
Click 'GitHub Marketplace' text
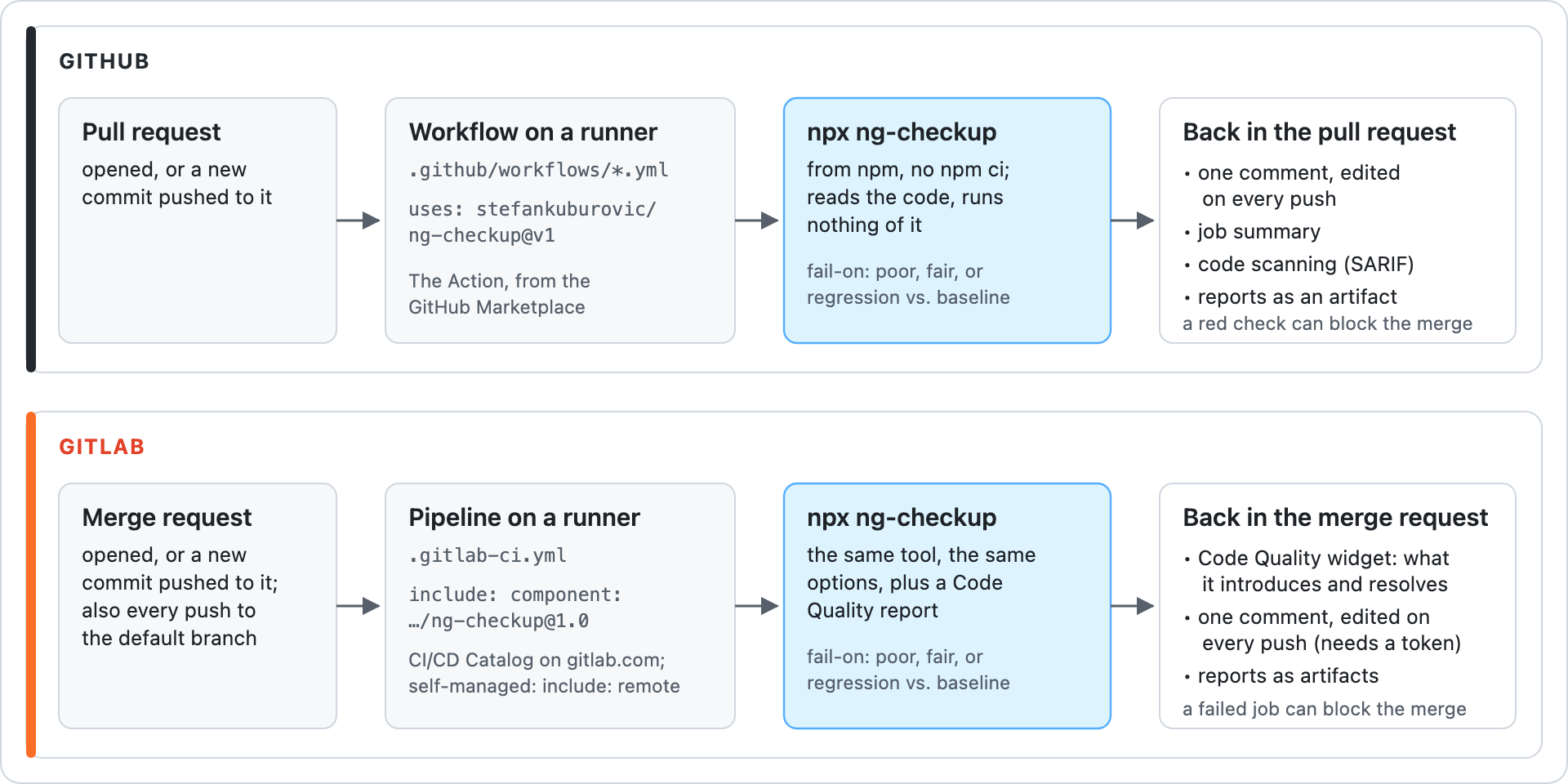(497, 307)
